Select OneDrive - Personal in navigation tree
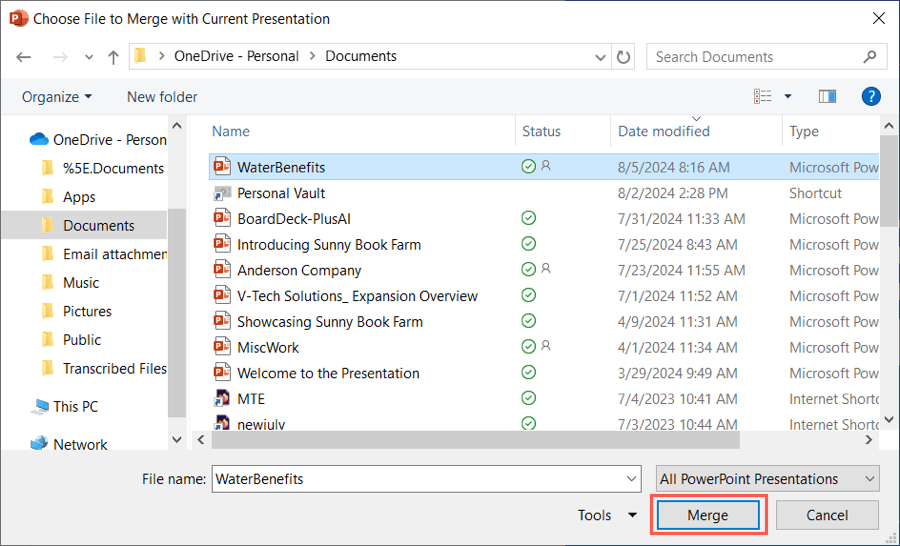 tap(98, 140)
